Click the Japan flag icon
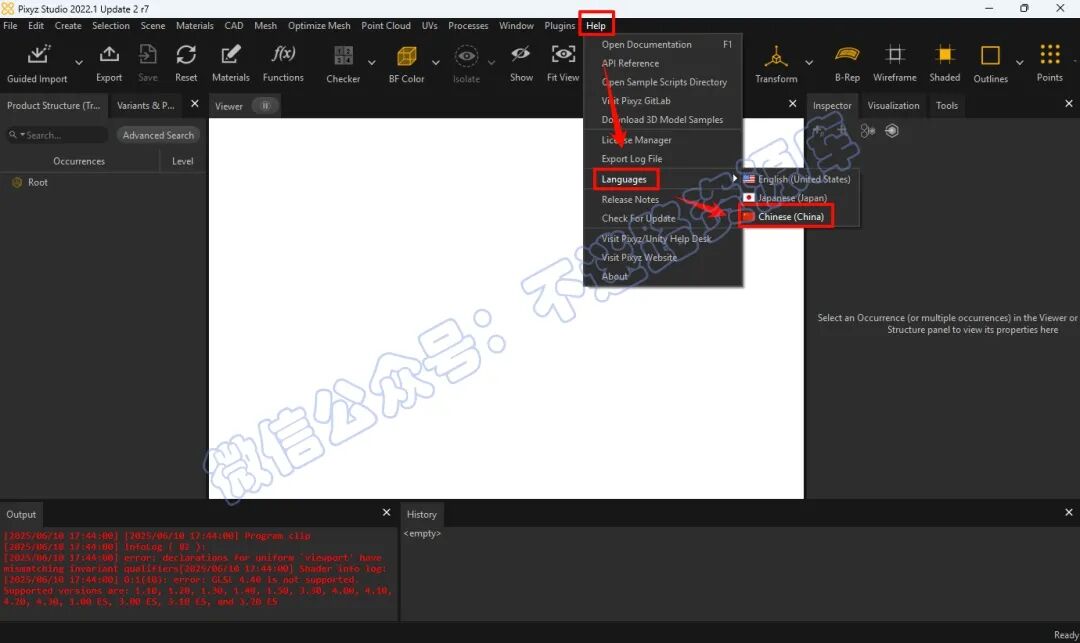Image resolution: width=1080 pixels, height=643 pixels. click(749, 198)
